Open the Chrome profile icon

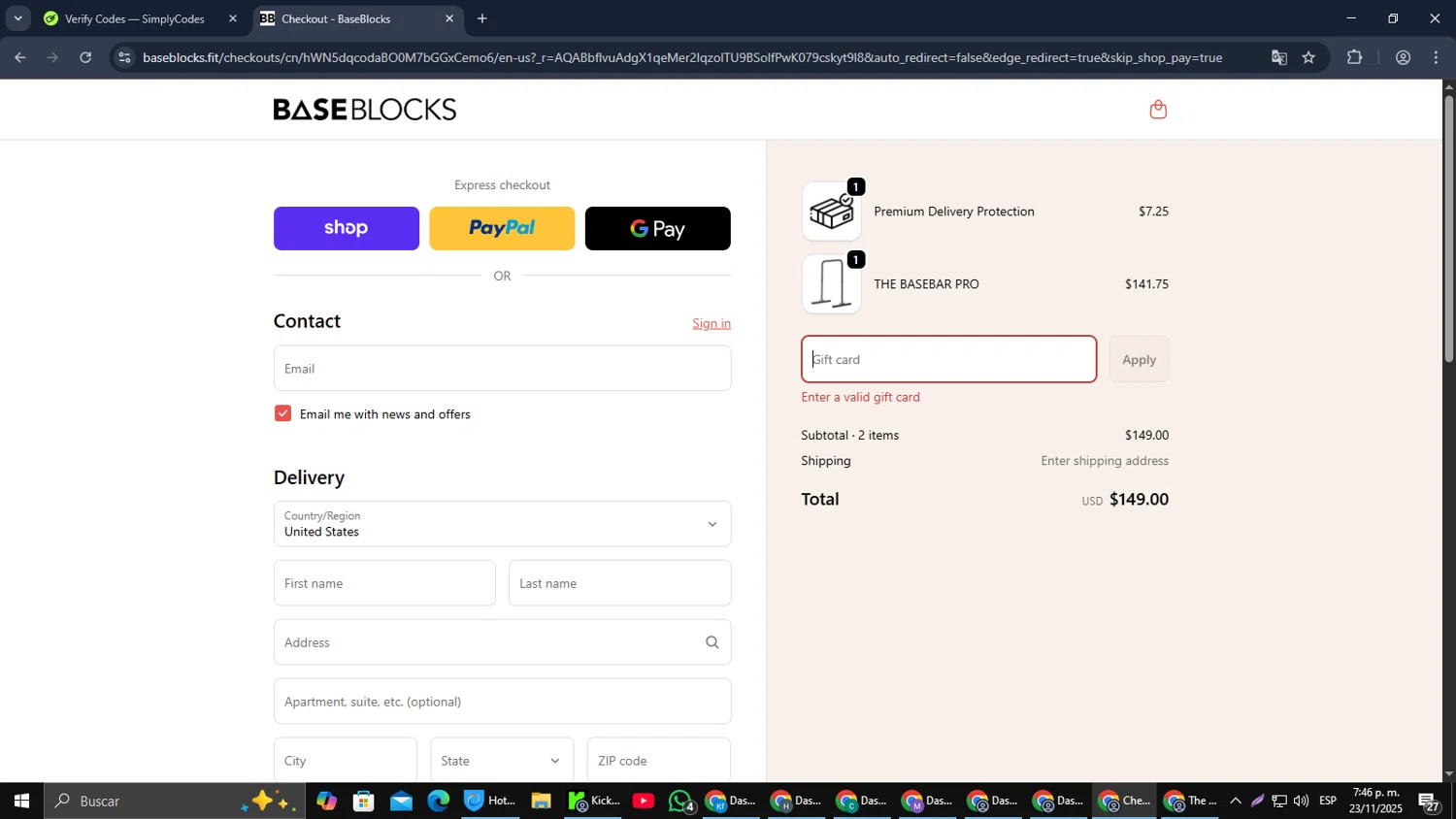point(1403,57)
